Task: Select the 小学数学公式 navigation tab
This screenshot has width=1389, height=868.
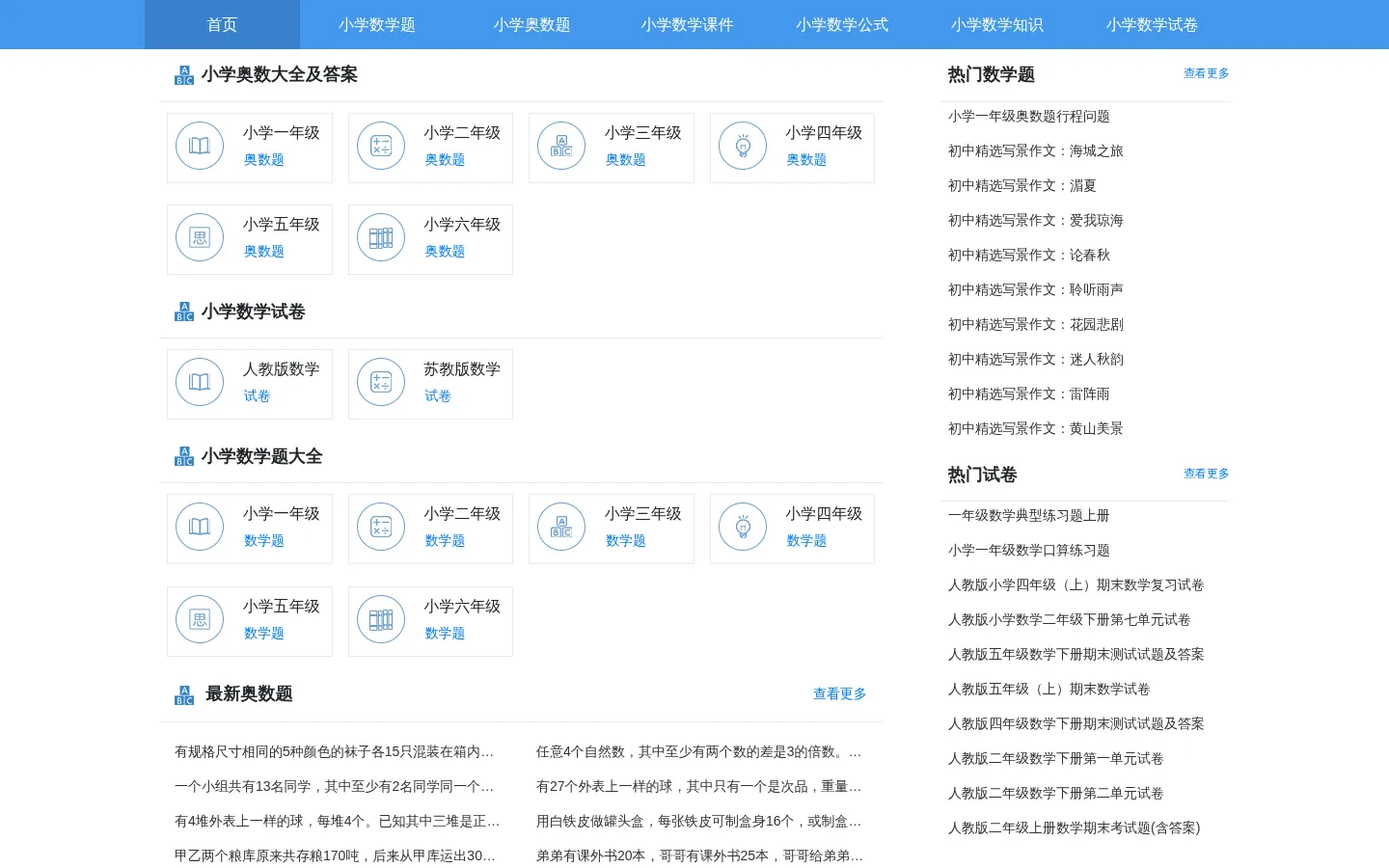Action: pos(843,24)
